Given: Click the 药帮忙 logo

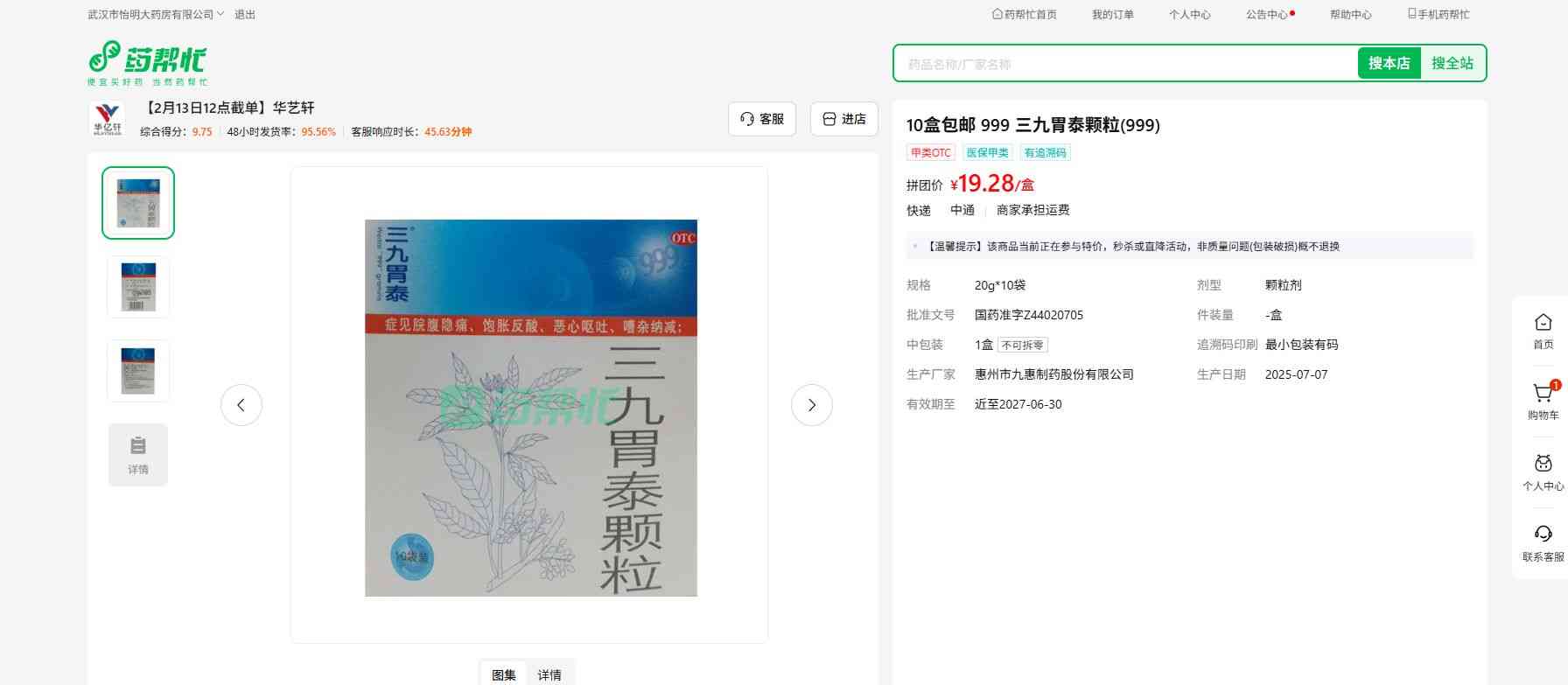Looking at the screenshot, I should point(147,62).
